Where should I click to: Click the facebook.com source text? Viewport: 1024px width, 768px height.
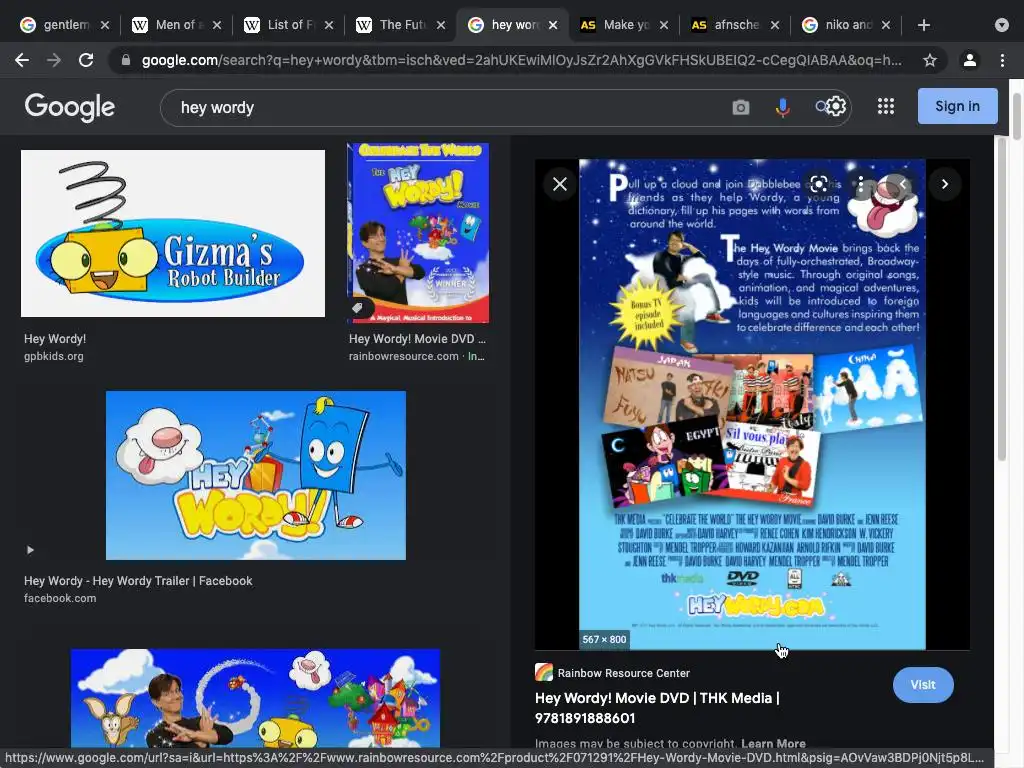(x=60, y=598)
